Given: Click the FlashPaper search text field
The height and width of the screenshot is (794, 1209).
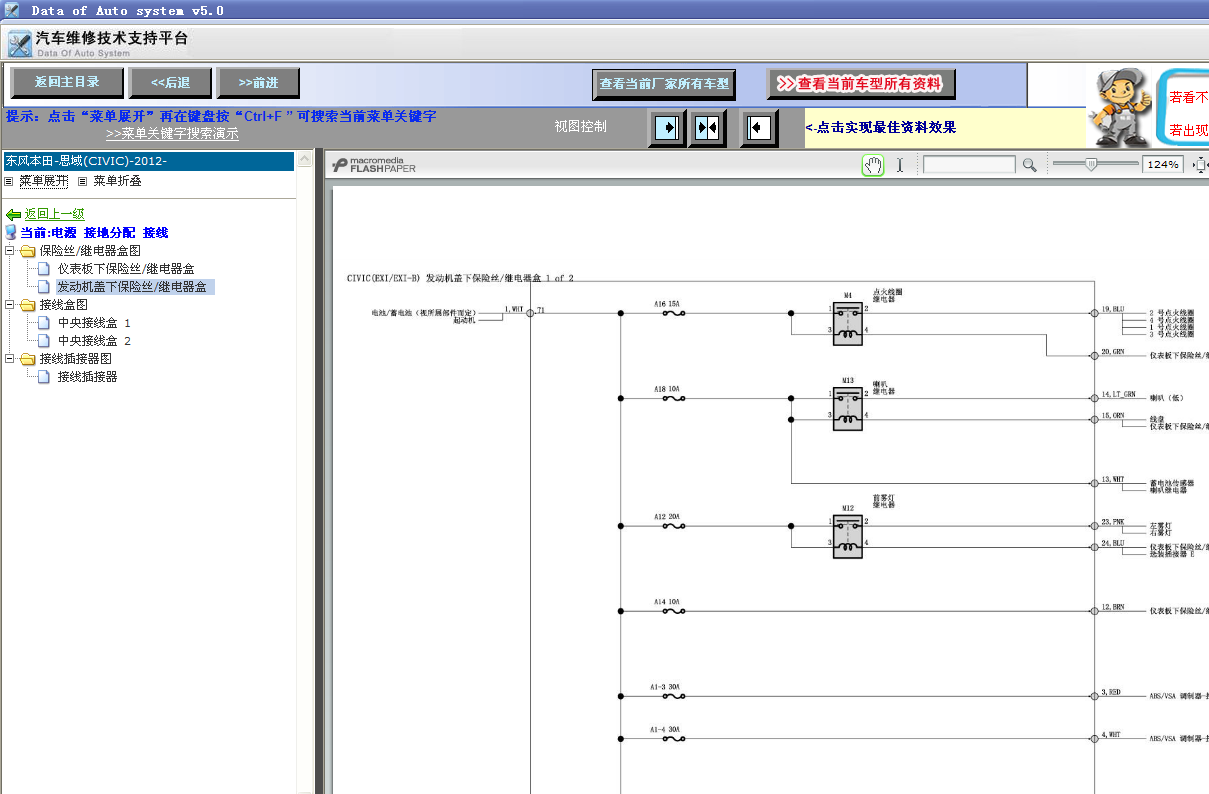Looking at the screenshot, I should 969,165.
